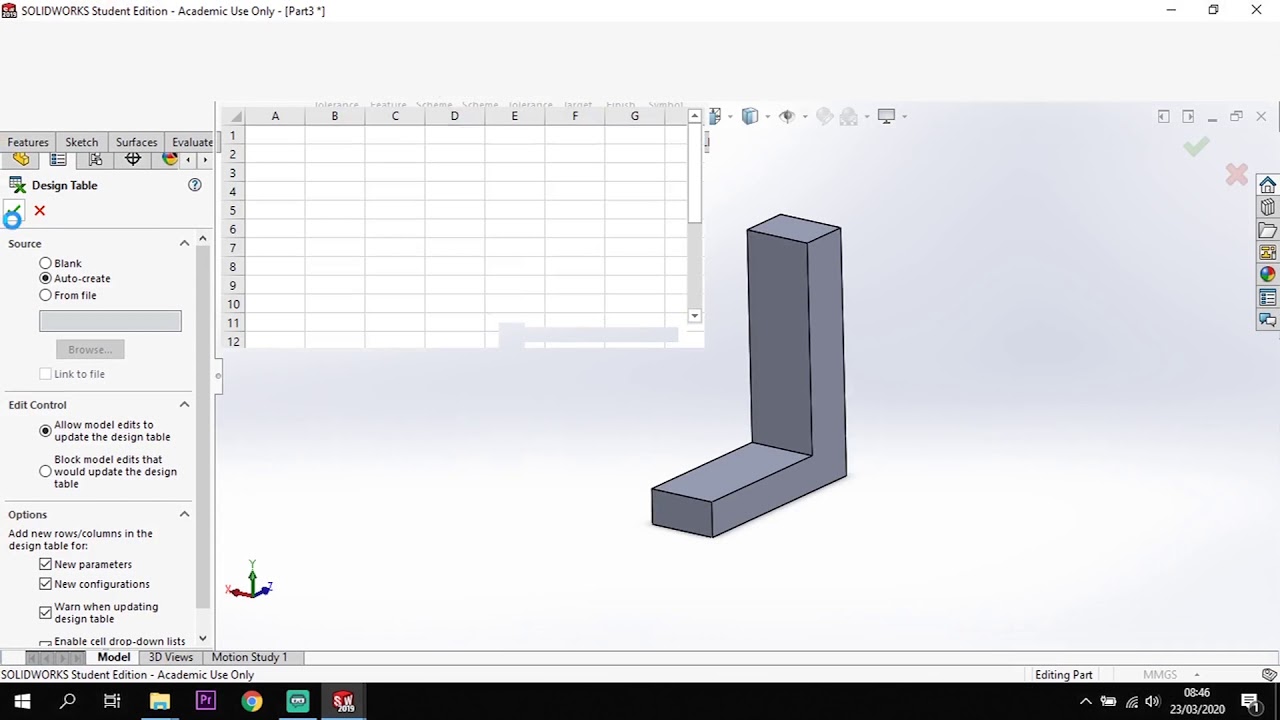
Task: Click the Browse... button
Action: coord(90,350)
